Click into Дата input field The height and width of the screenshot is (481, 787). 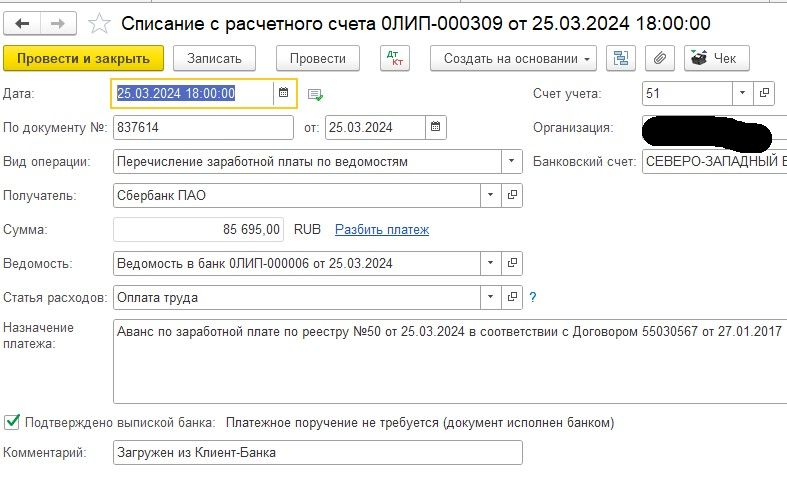pyautogui.click(x=192, y=93)
